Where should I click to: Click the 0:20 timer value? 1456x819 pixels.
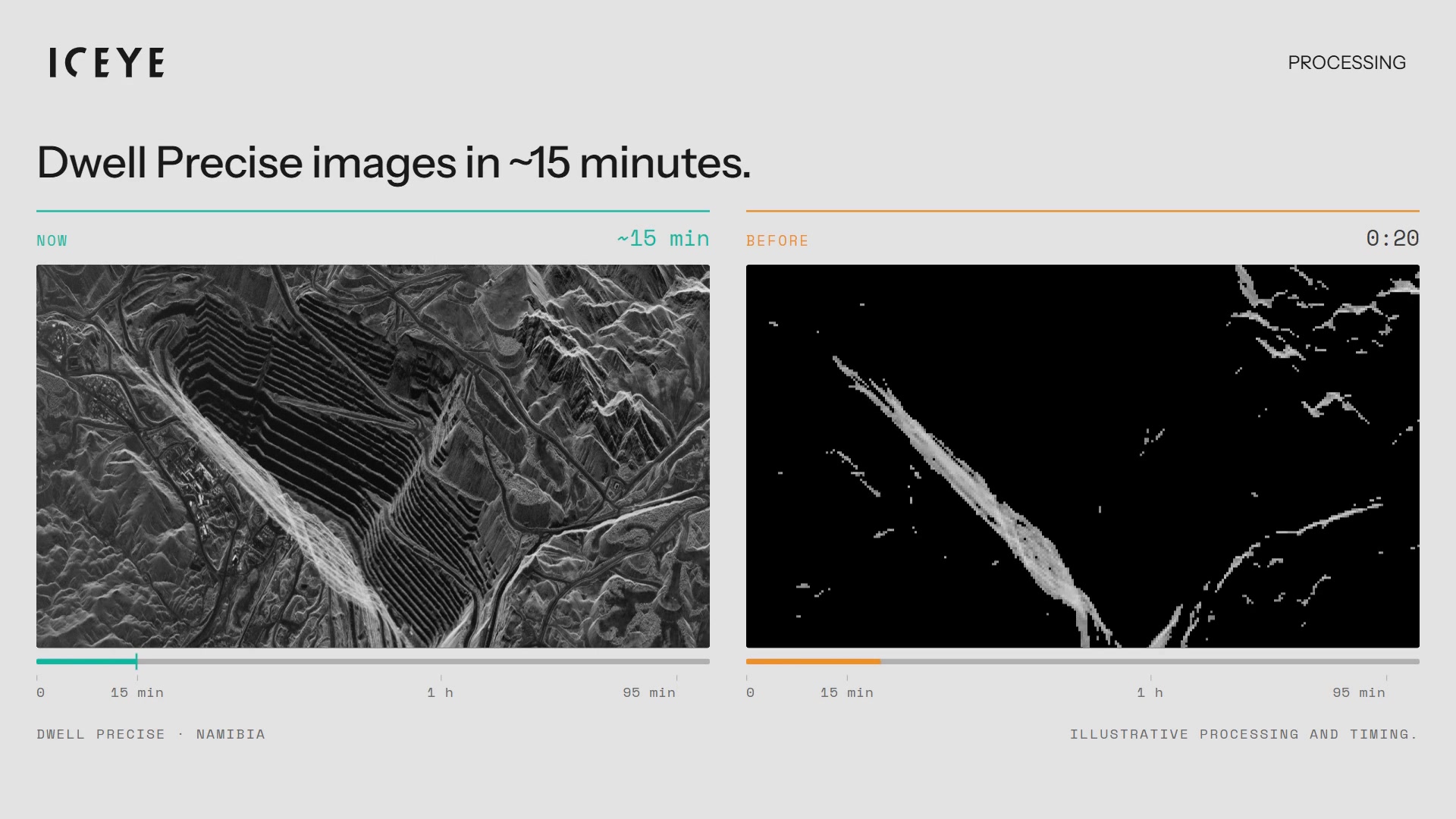coord(1392,238)
